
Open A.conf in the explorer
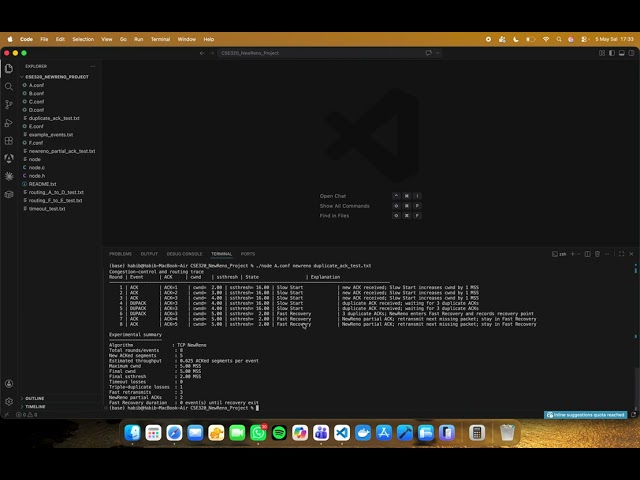coord(36,85)
